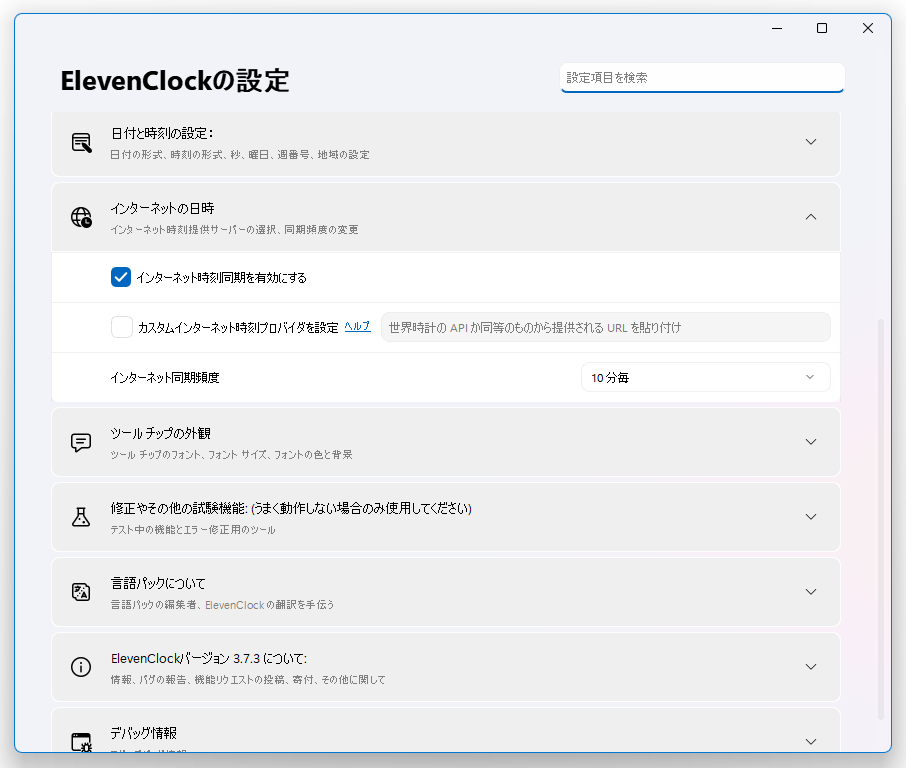Expand the デバッグ情報 section chevron

click(811, 742)
